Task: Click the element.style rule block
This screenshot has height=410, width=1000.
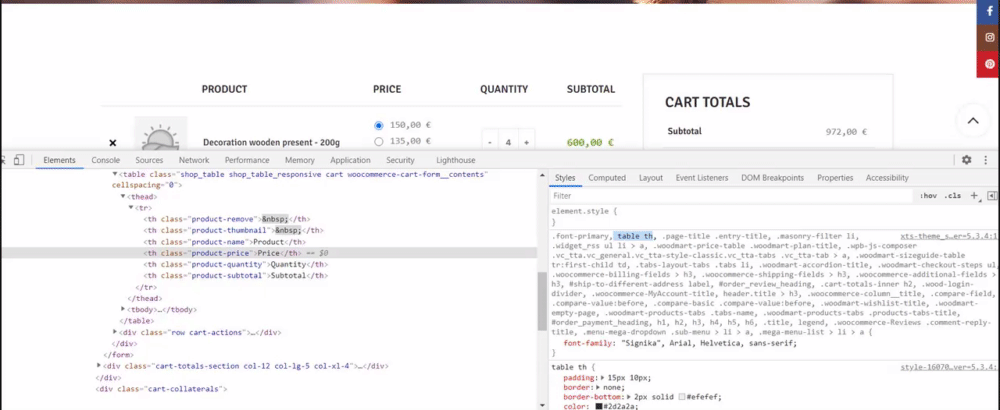Action: pyautogui.click(x=772, y=216)
